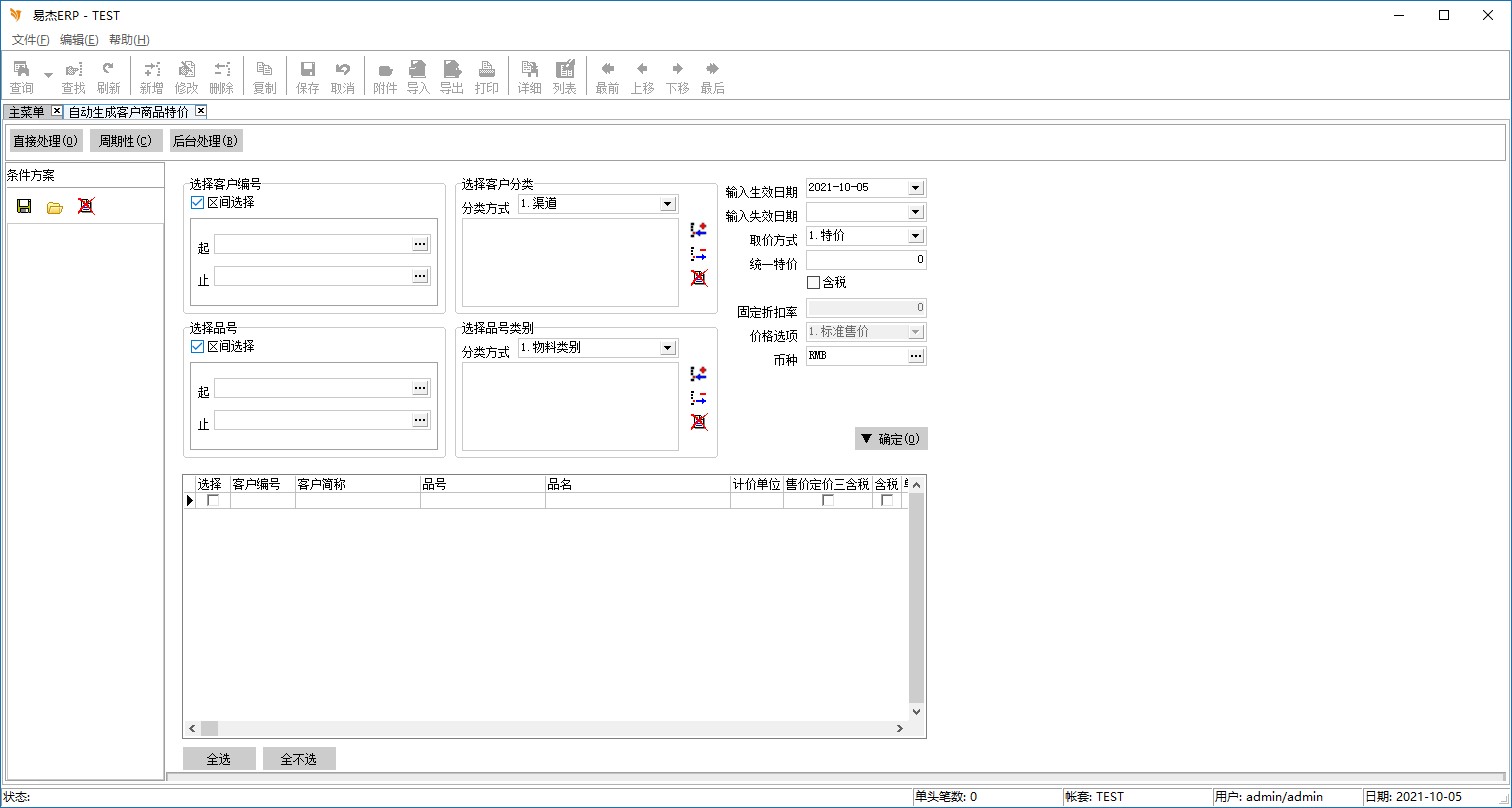
Task: Click the 查询 (Query) toolbar icon
Action: click(x=21, y=76)
